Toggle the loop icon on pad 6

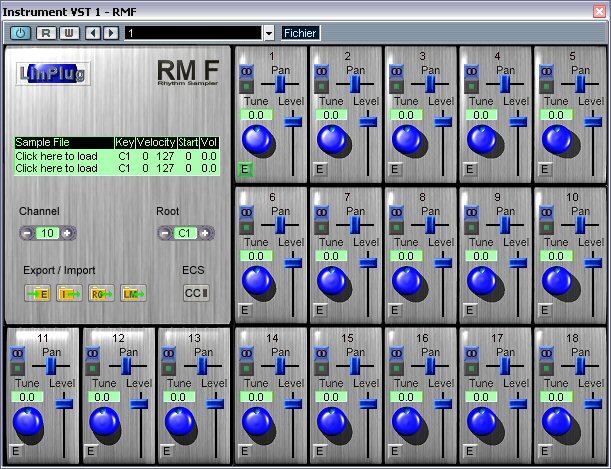(x=246, y=213)
